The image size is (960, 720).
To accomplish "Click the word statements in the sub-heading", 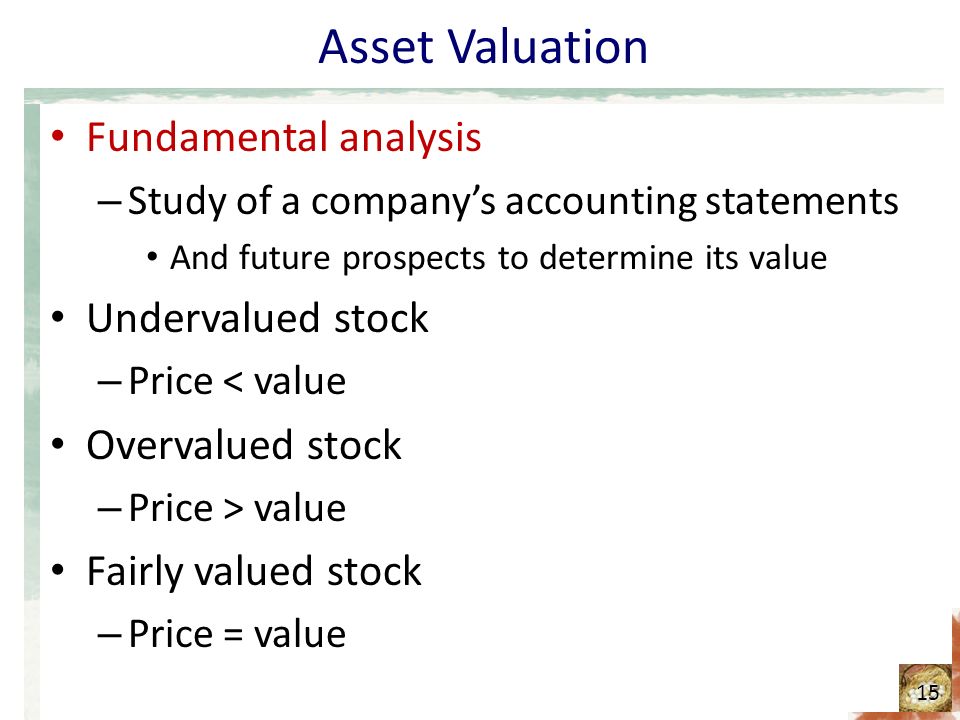I will (802, 201).
